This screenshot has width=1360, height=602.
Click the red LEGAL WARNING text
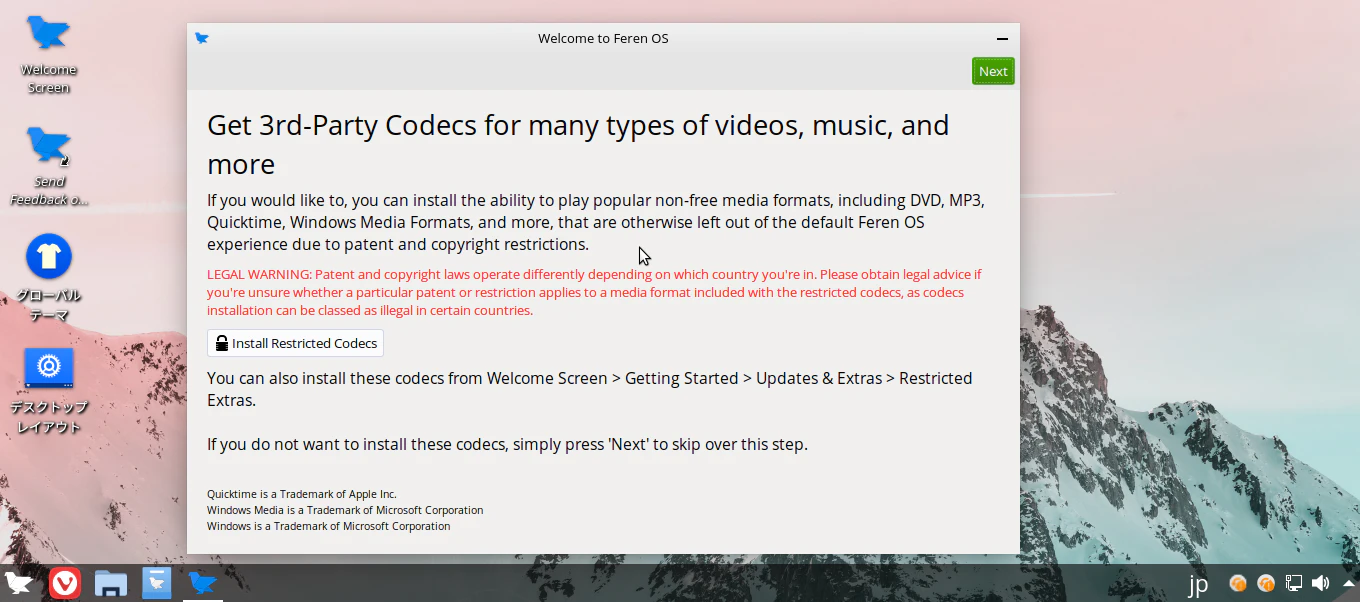596,292
